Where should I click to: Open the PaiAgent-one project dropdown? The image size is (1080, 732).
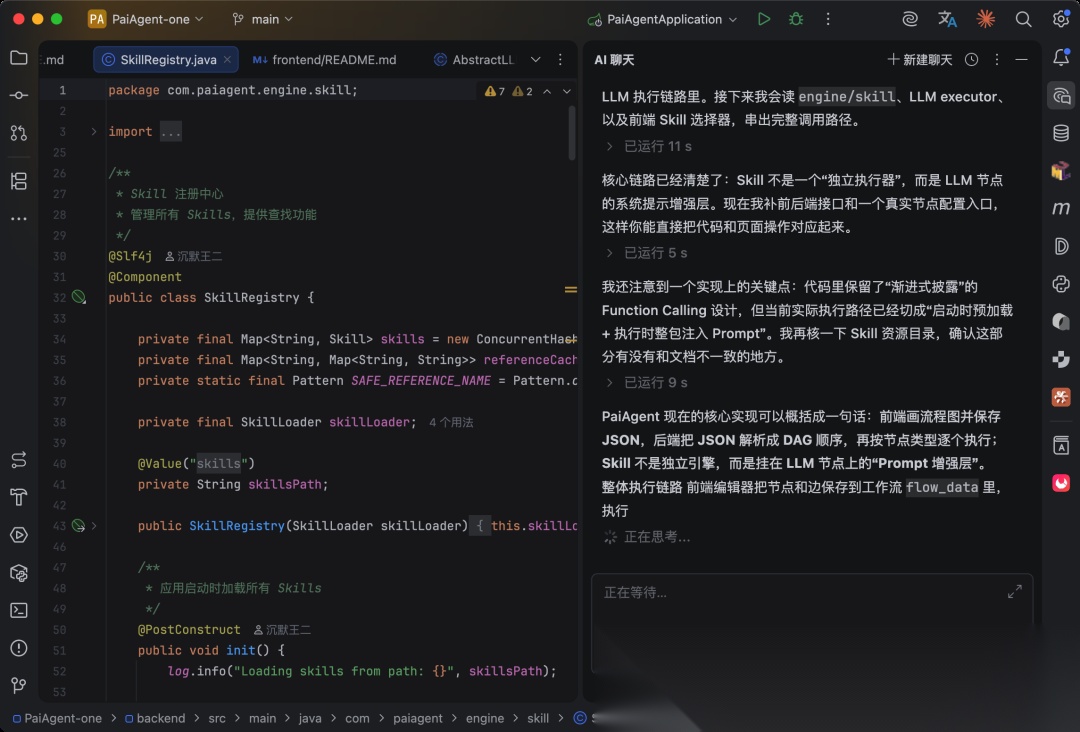146,19
